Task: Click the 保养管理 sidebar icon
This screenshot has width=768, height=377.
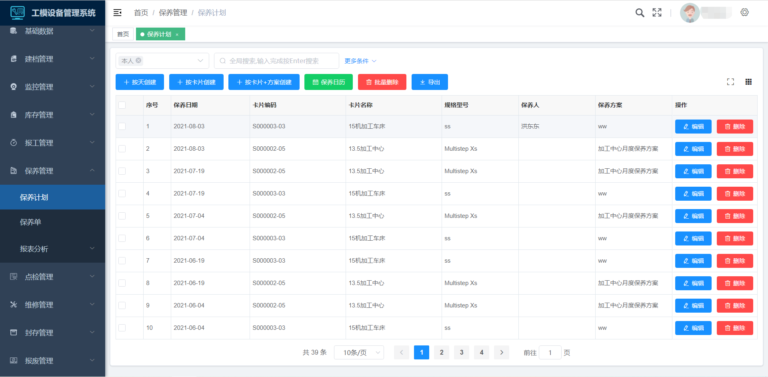Action: point(14,171)
